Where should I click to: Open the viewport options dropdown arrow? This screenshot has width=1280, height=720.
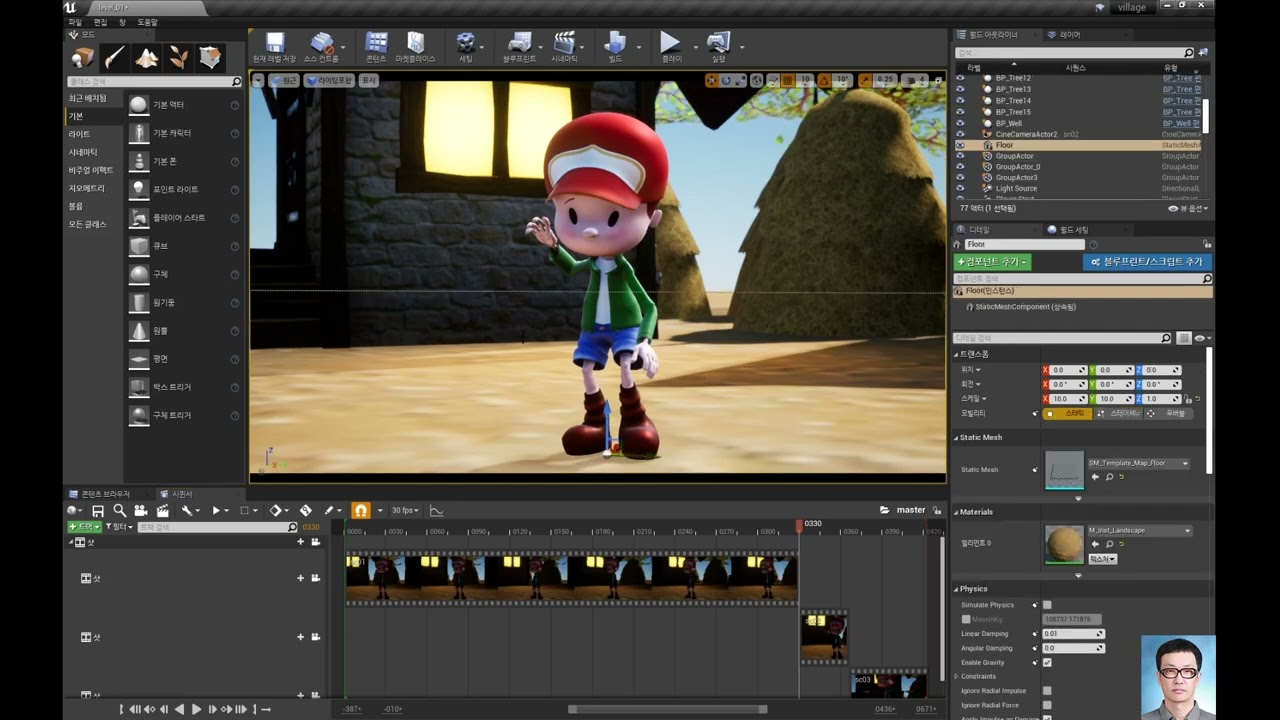[257, 80]
